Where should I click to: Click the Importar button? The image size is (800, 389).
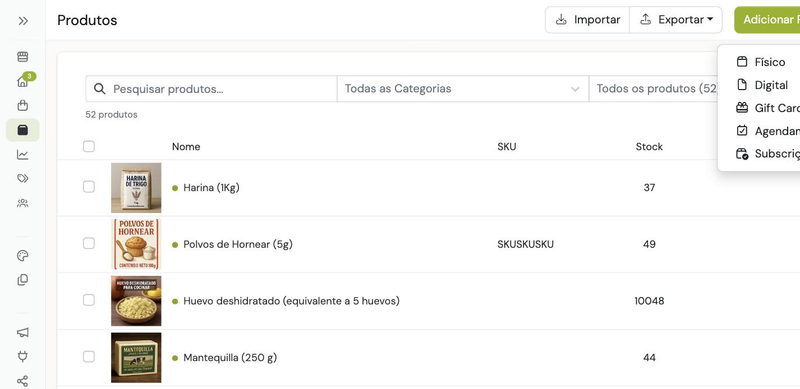(588, 20)
